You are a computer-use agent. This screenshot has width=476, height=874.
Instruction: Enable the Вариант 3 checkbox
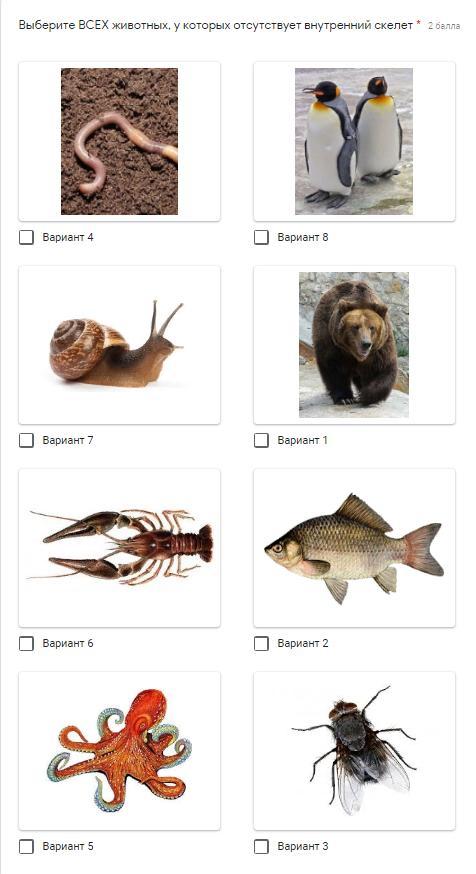[261, 847]
